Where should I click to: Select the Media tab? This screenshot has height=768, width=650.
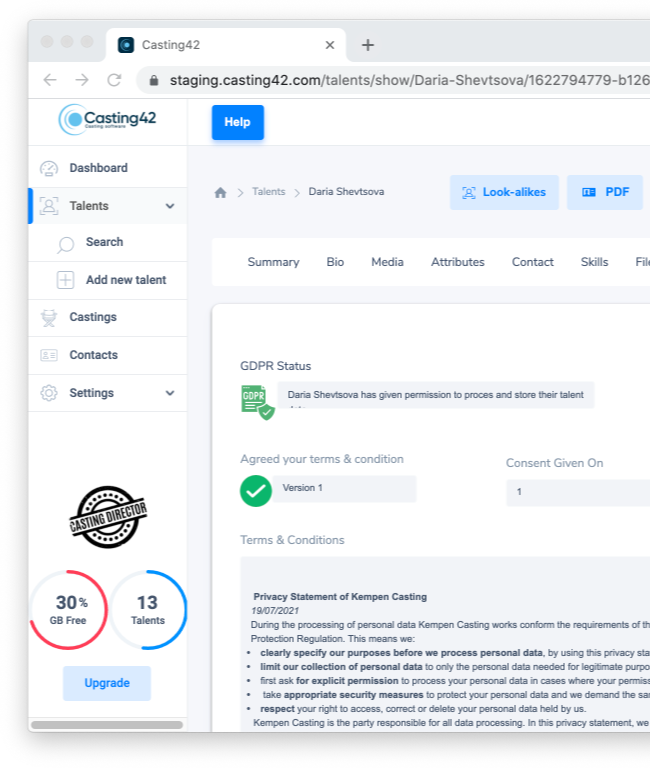click(x=387, y=262)
